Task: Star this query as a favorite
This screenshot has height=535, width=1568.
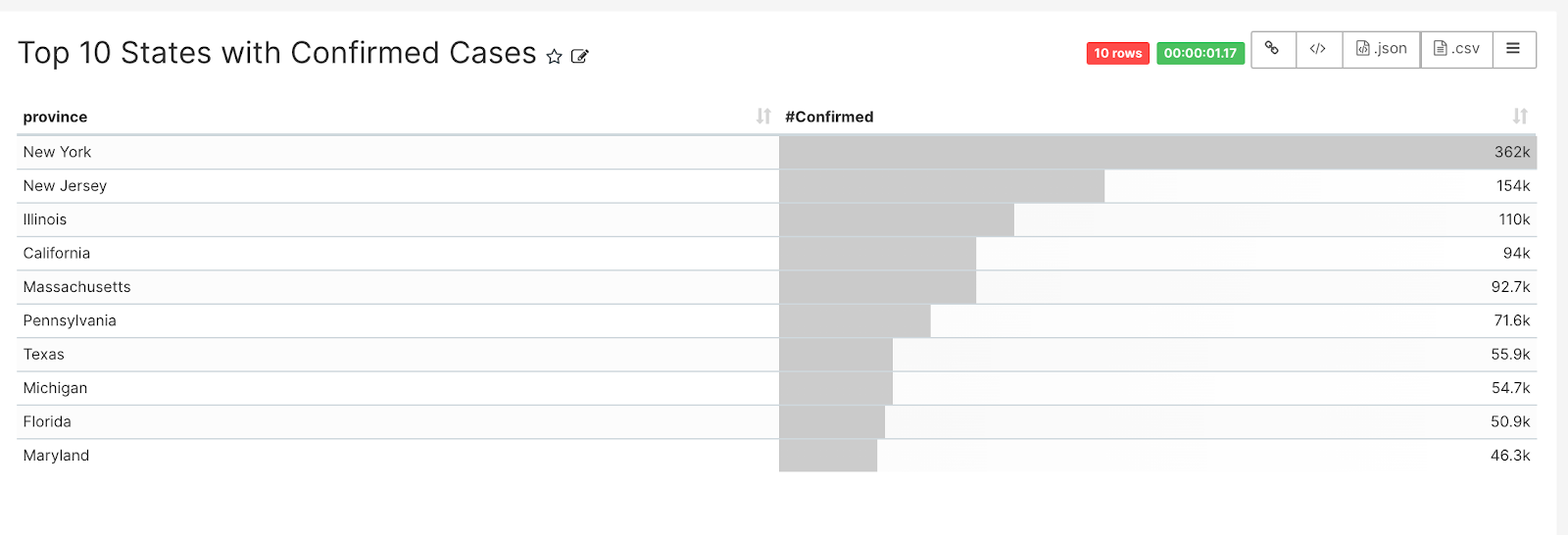Action: point(555,57)
